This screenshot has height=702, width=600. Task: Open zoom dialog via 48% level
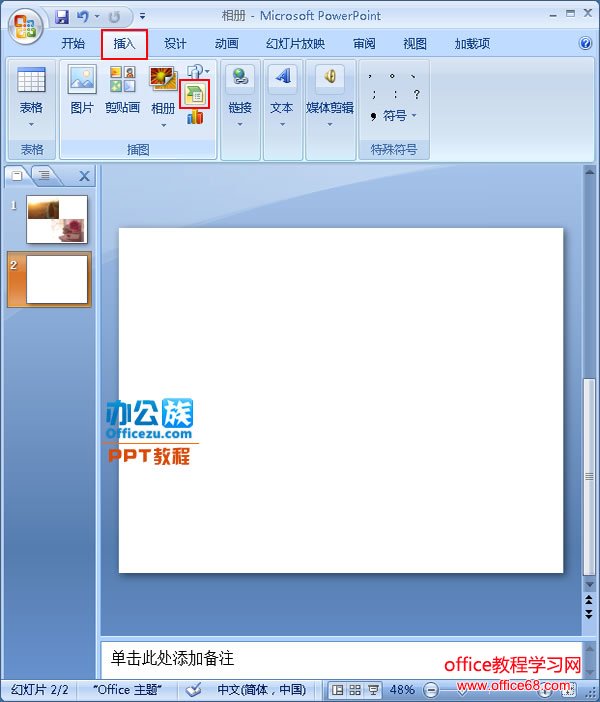(x=401, y=690)
